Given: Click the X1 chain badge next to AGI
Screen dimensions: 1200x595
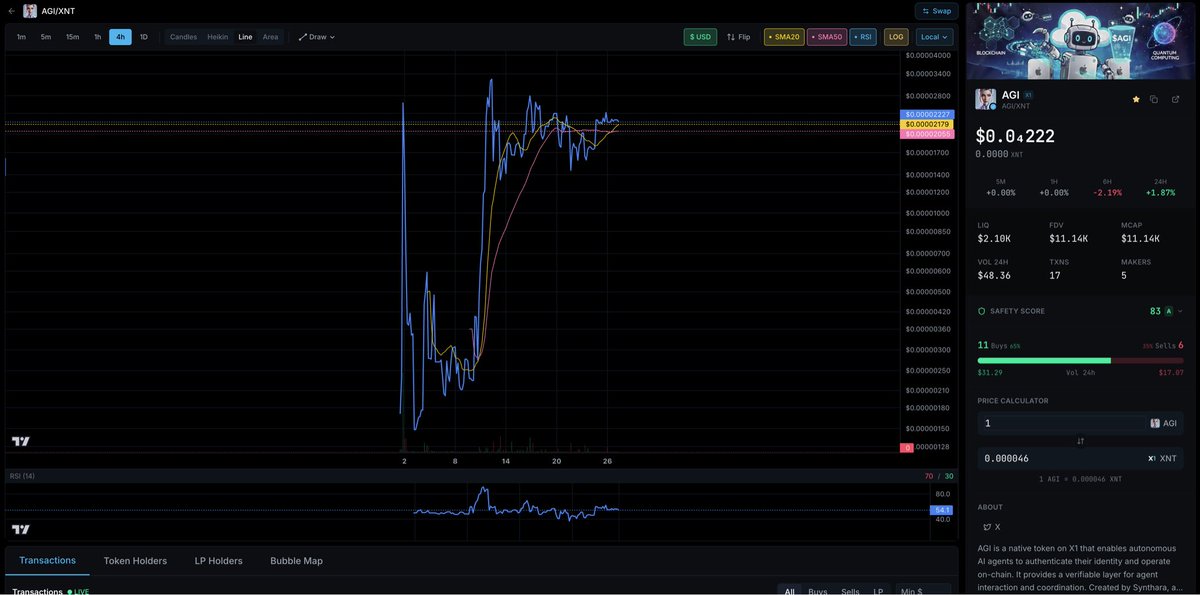Looking at the screenshot, I should pyautogui.click(x=1028, y=95).
